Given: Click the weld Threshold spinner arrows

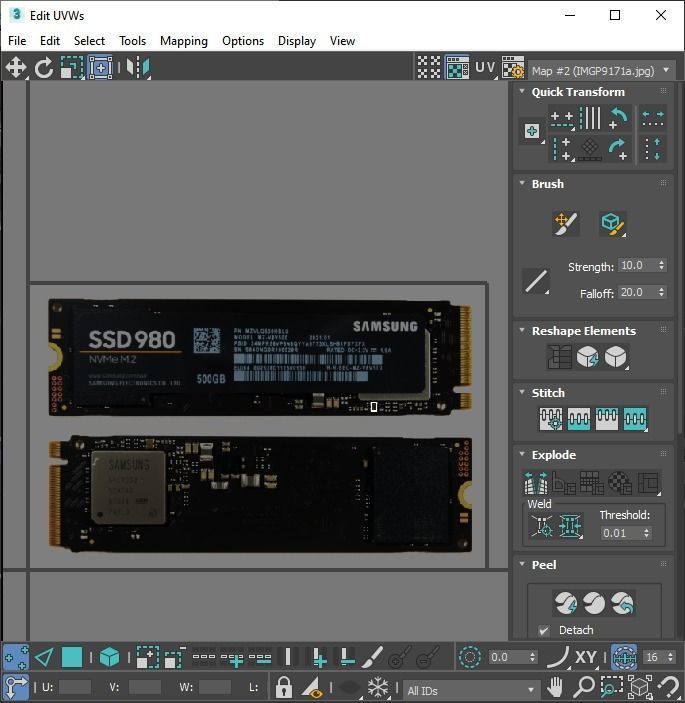Looking at the screenshot, I should [646, 533].
